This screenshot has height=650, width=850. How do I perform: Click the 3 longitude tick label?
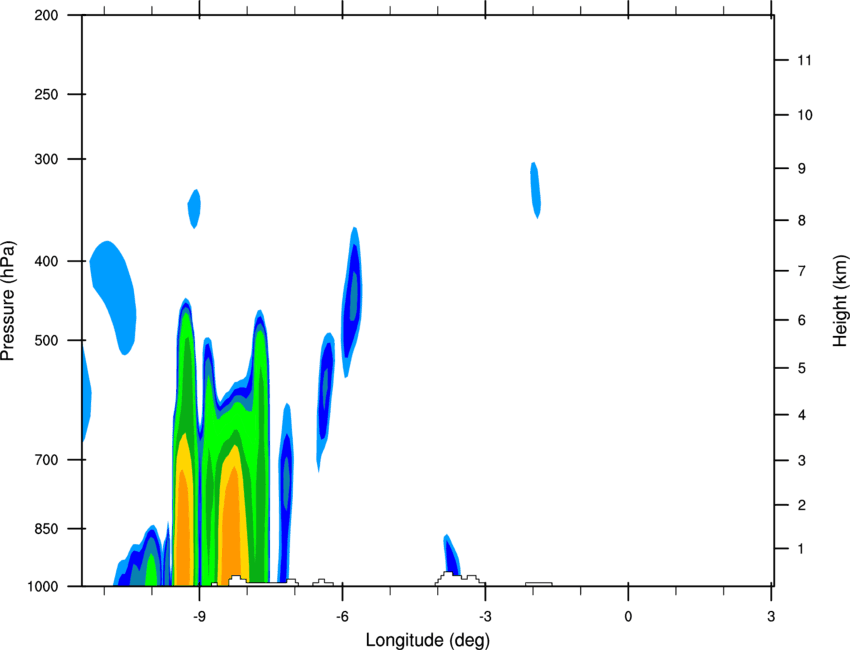tap(771, 616)
